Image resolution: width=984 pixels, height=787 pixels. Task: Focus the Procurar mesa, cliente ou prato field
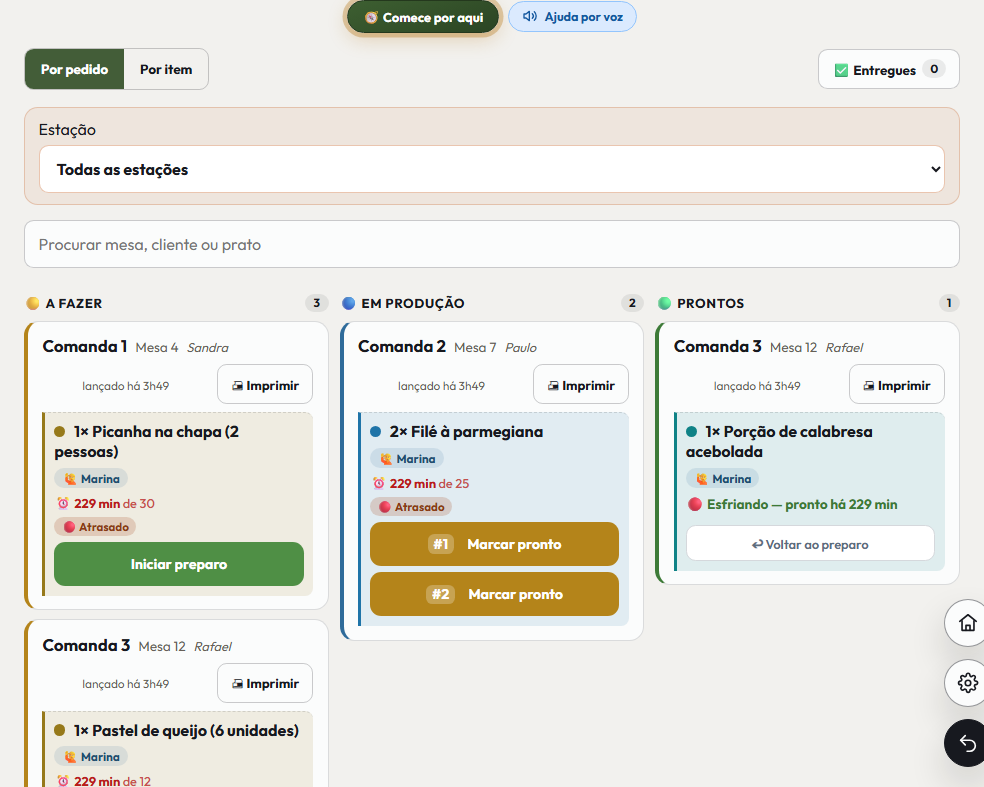click(492, 244)
